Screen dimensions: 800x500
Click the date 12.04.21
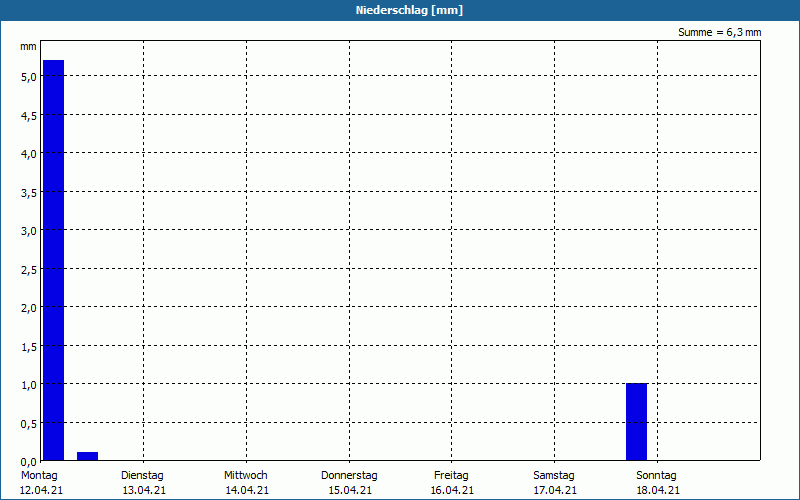click(41, 490)
